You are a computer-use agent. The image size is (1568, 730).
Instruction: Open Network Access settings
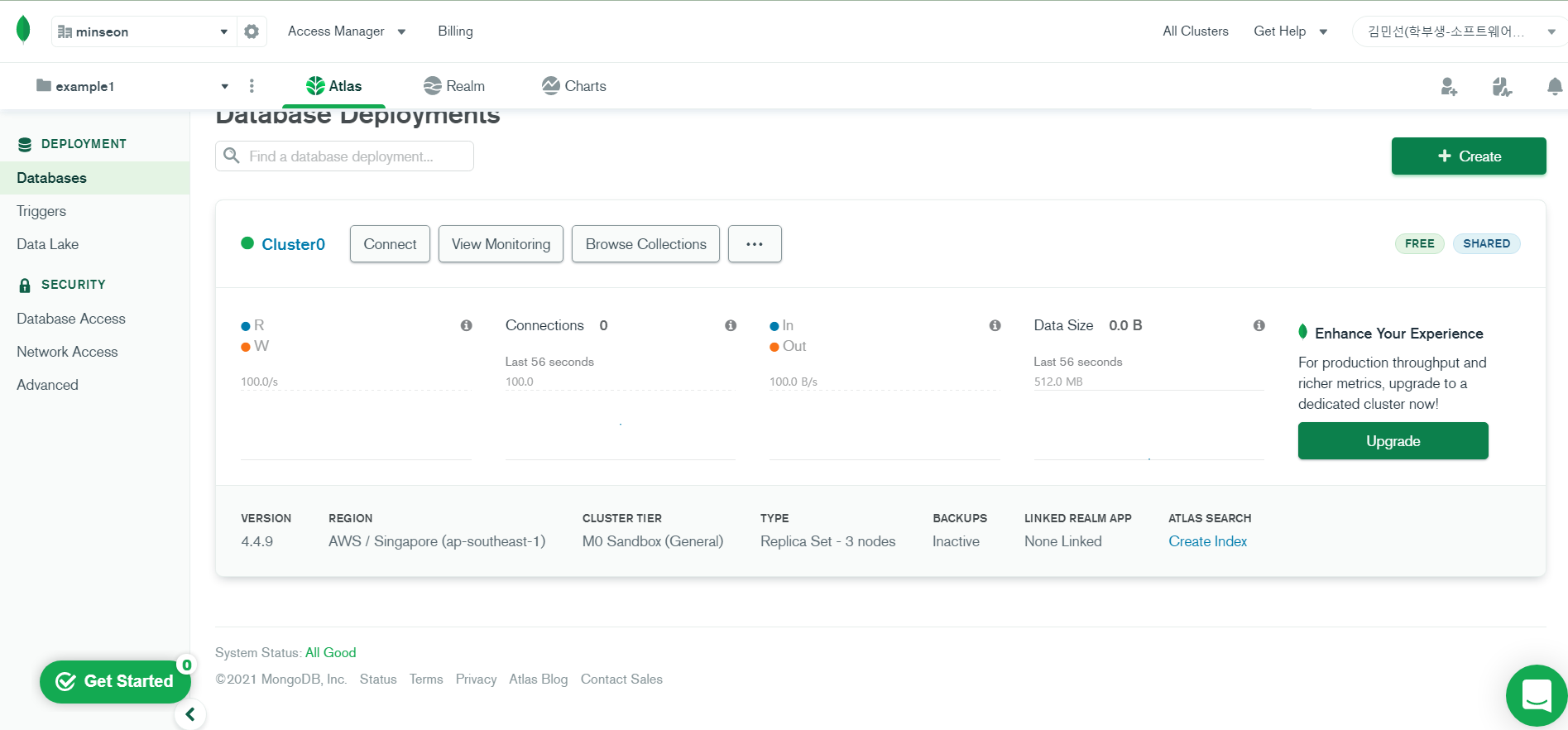tap(67, 352)
